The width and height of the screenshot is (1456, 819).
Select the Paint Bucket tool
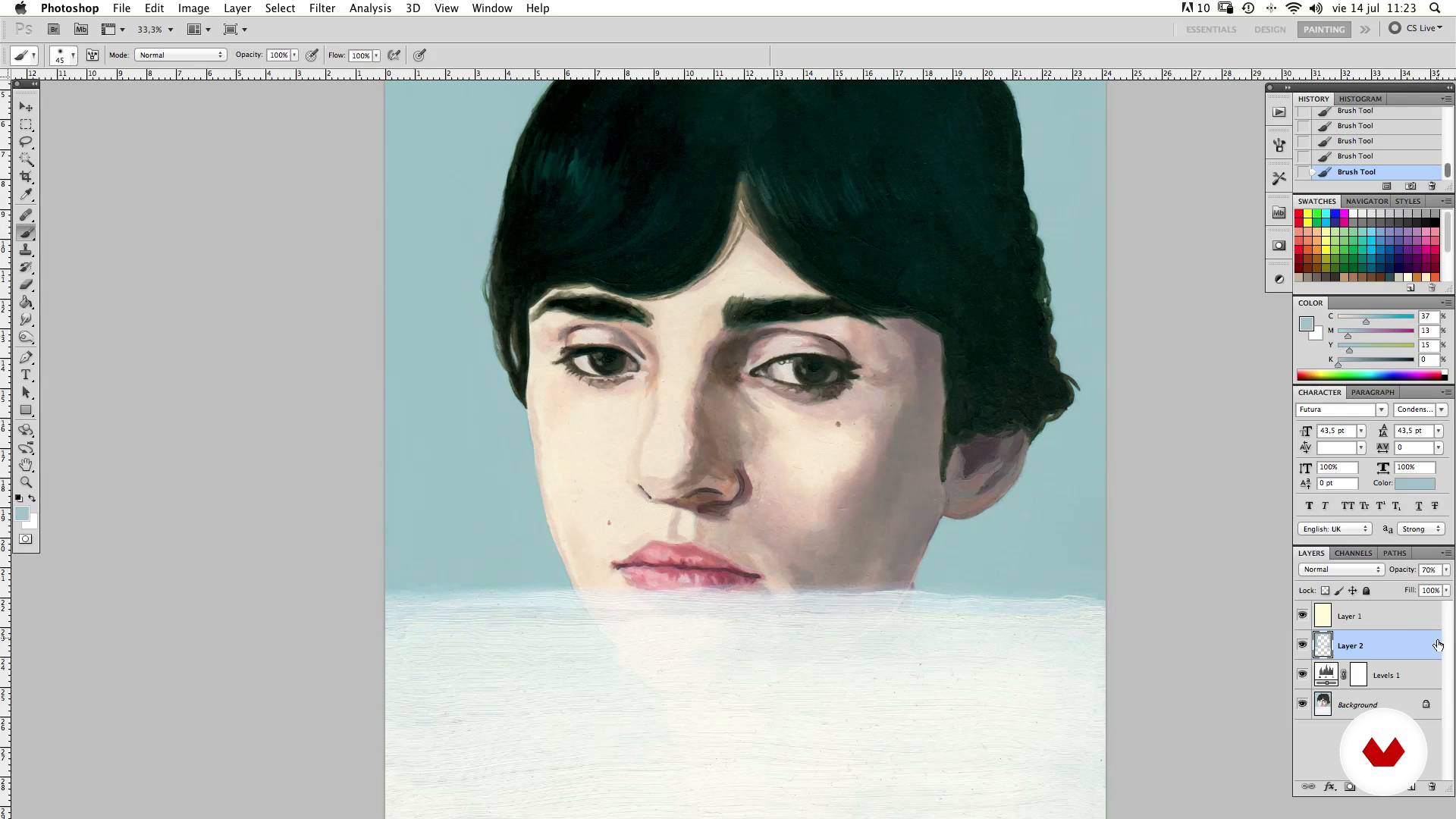coord(26,303)
